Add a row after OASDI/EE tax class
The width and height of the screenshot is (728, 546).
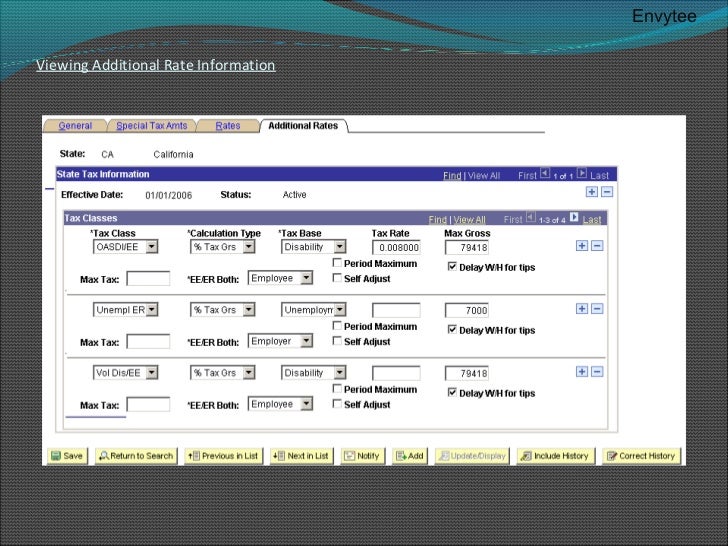[581, 246]
